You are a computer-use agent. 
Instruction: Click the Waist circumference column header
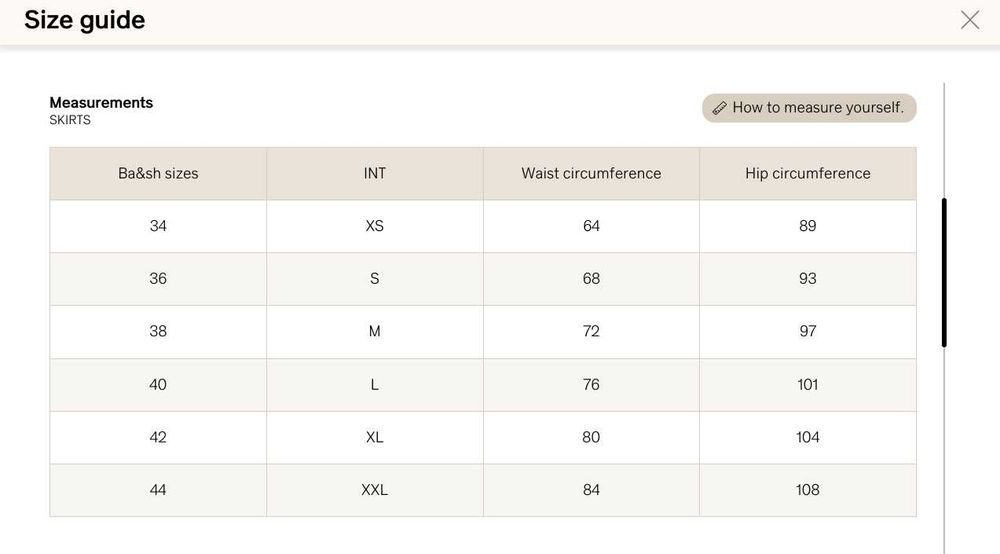pyautogui.click(x=591, y=173)
